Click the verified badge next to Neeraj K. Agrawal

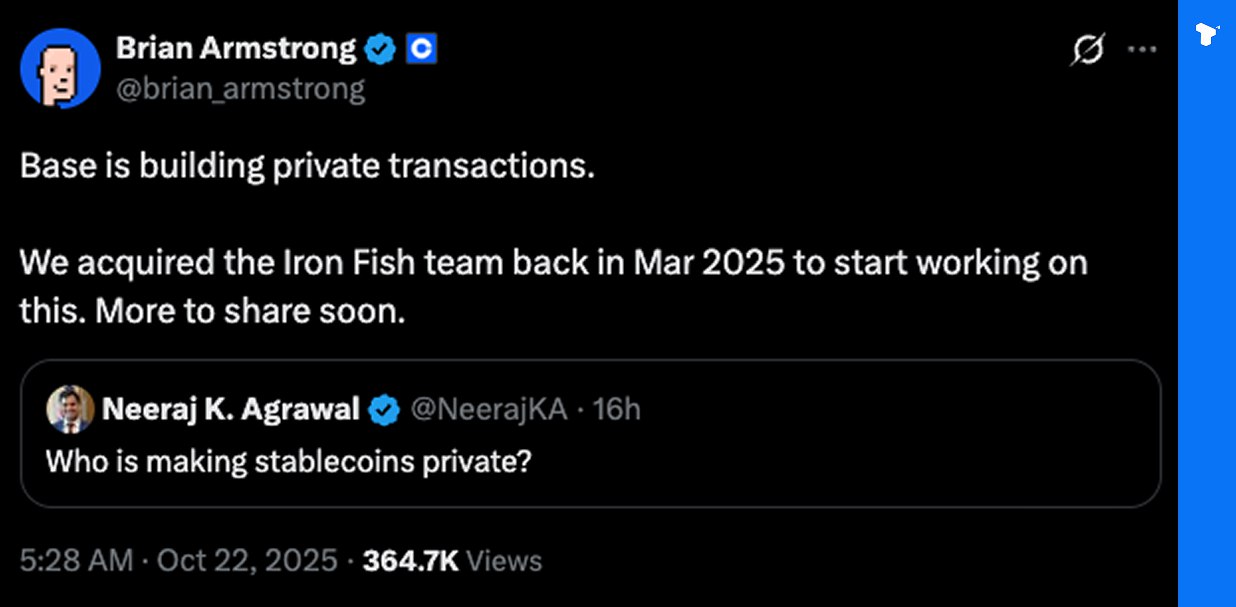tap(385, 409)
